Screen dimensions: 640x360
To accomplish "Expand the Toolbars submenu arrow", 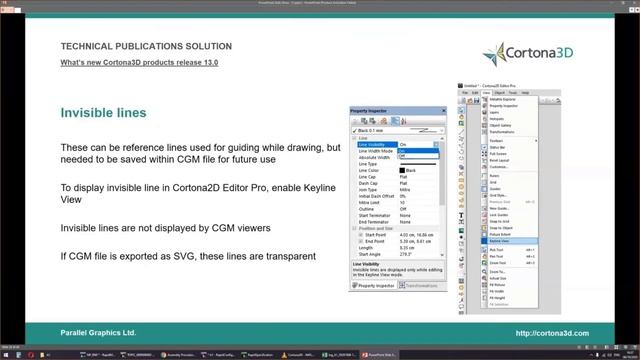I will pyautogui.click(x=536, y=141).
